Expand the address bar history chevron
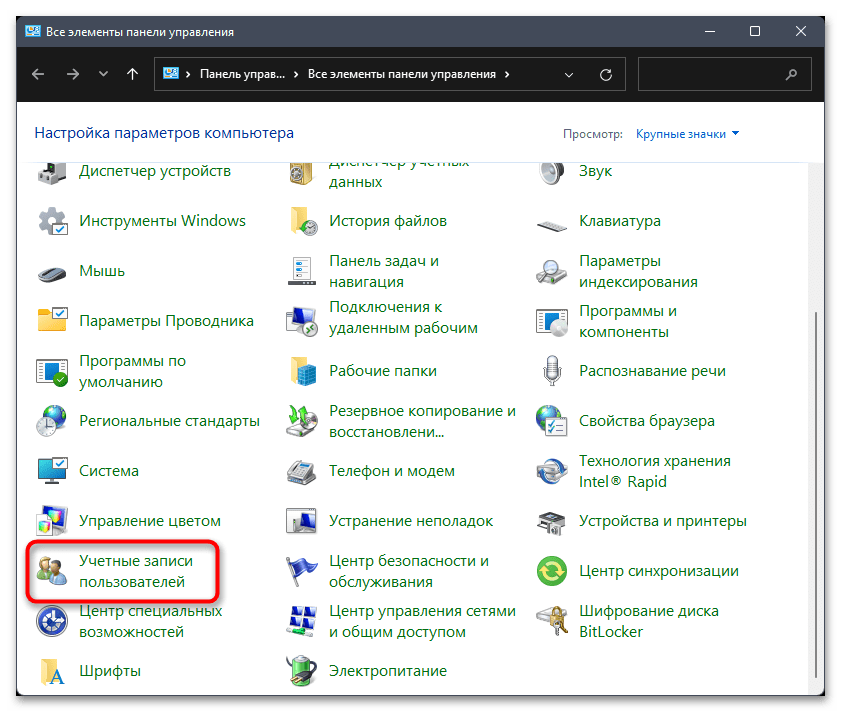 coord(569,75)
